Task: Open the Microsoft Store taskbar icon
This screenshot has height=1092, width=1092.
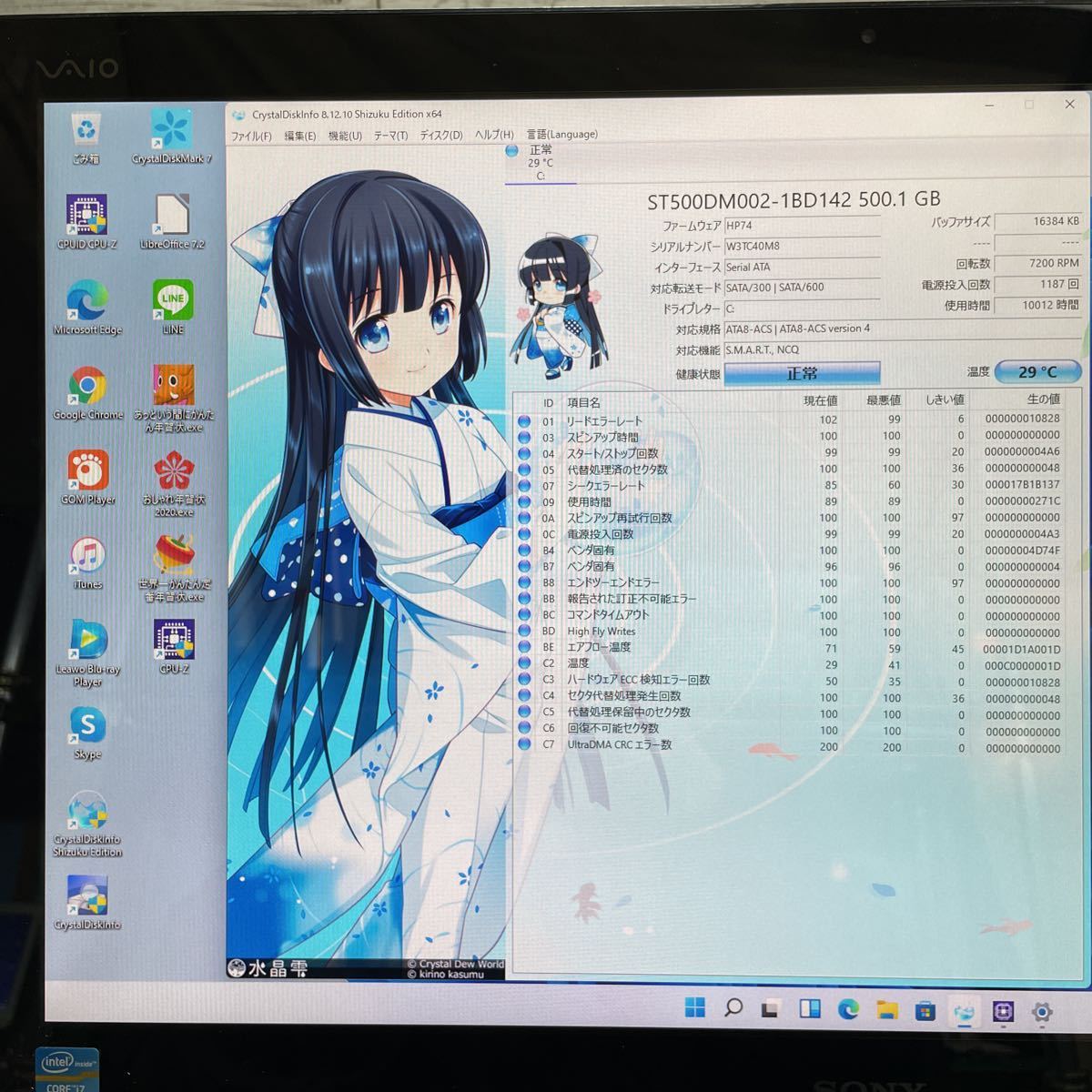Action: tap(925, 1010)
